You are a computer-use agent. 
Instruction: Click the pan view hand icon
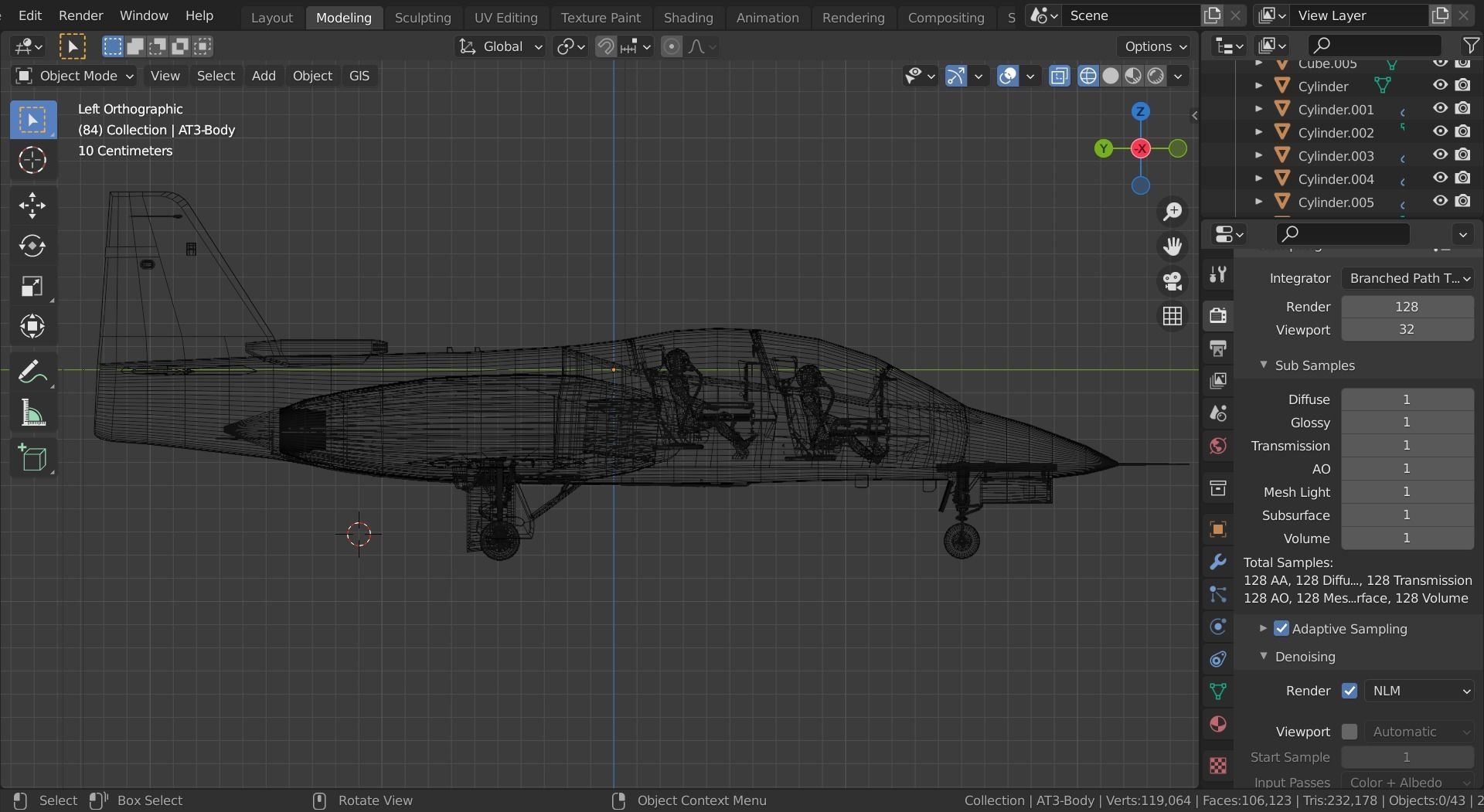(x=1173, y=246)
